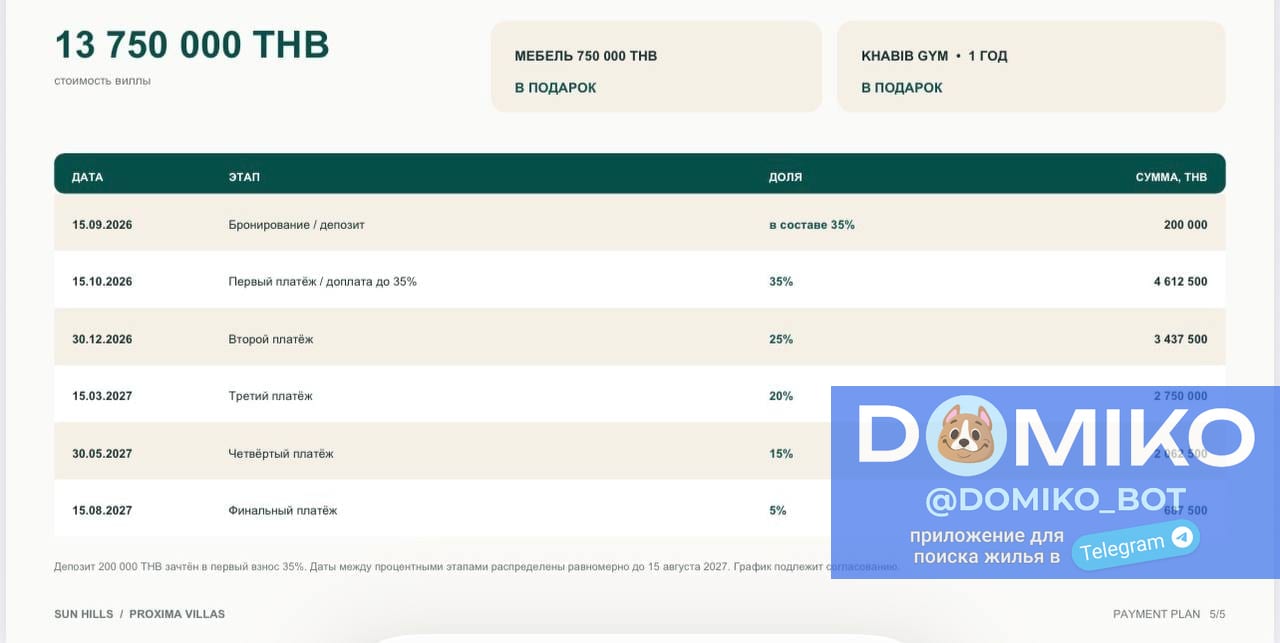This screenshot has width=1280, height=643.
Task: Select the "PAYMENT PLAN 5/5" page indicator
Action: (x=1169, y=614)
